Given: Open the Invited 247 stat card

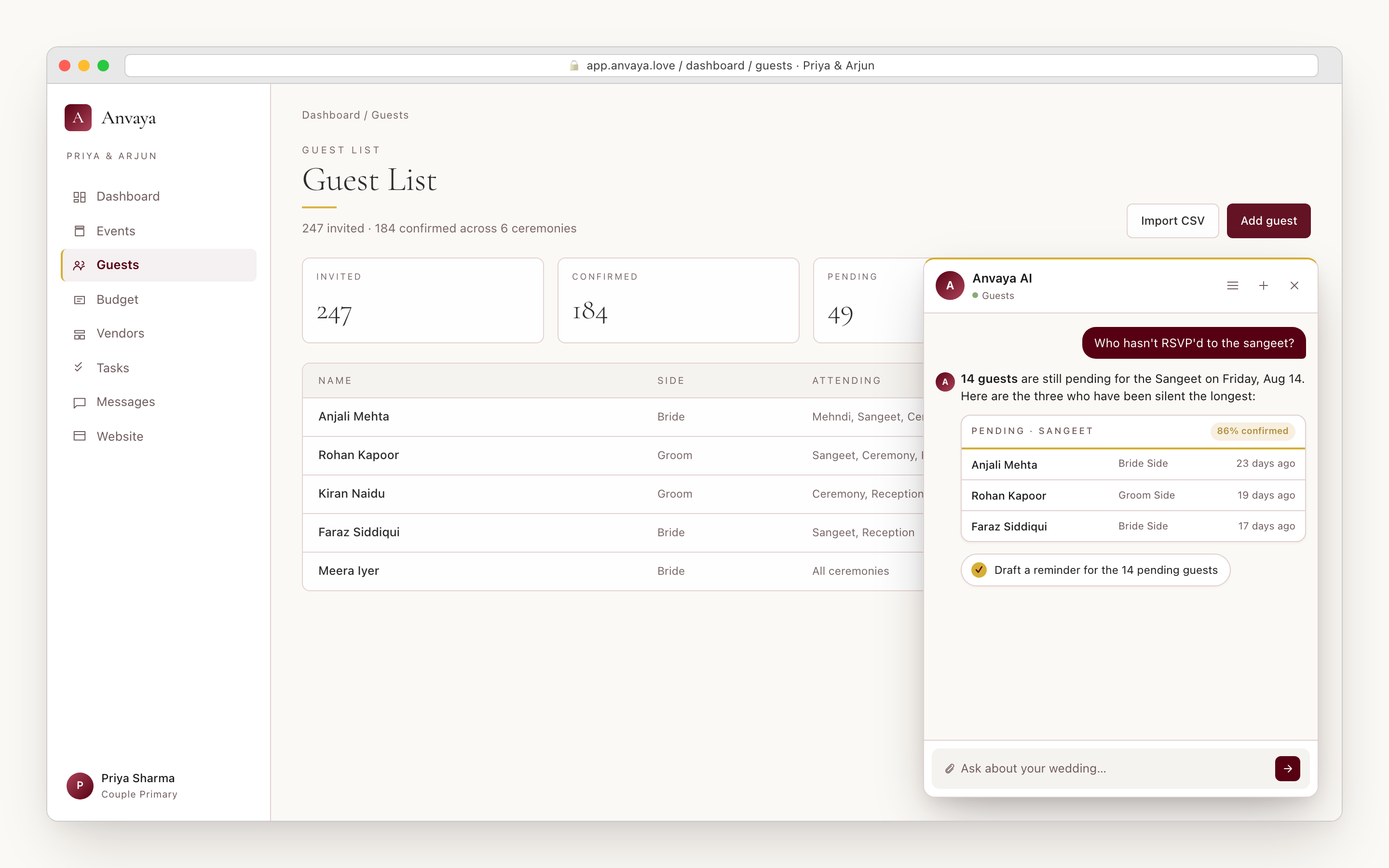Looking at the screenshot, I should (x=422, y=300).
